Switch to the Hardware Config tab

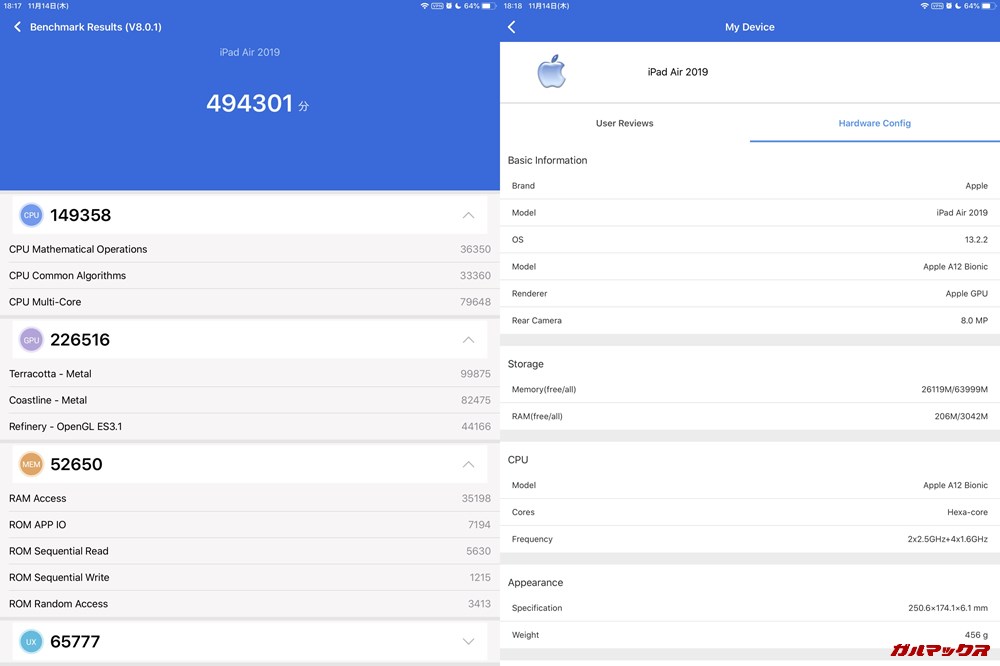point(874,123)
